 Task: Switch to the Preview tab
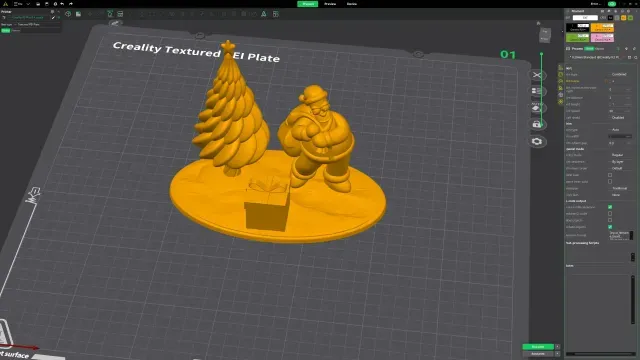[x=330, y=4]
